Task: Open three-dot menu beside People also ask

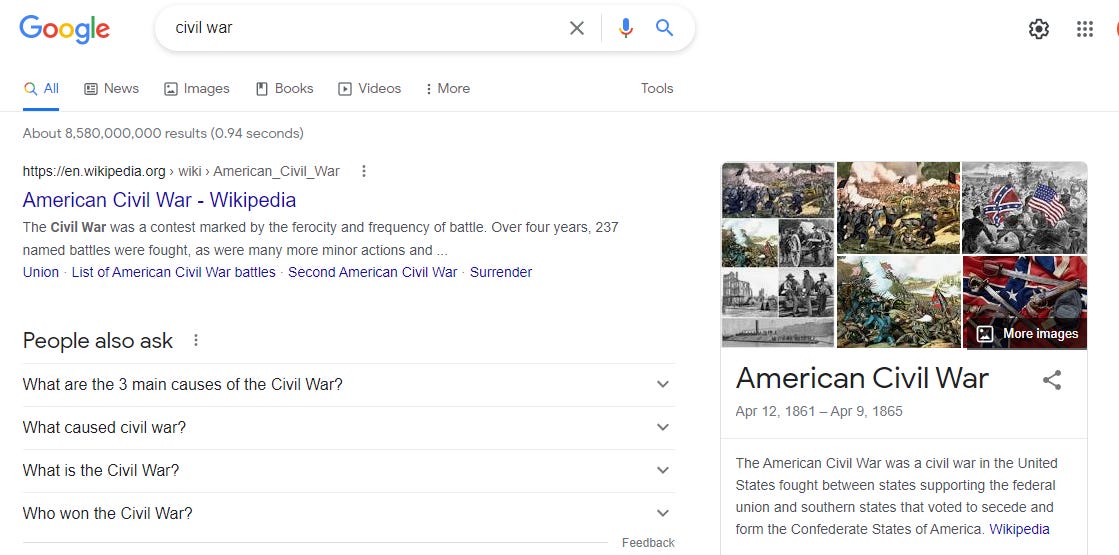Action: click(196, 340)
